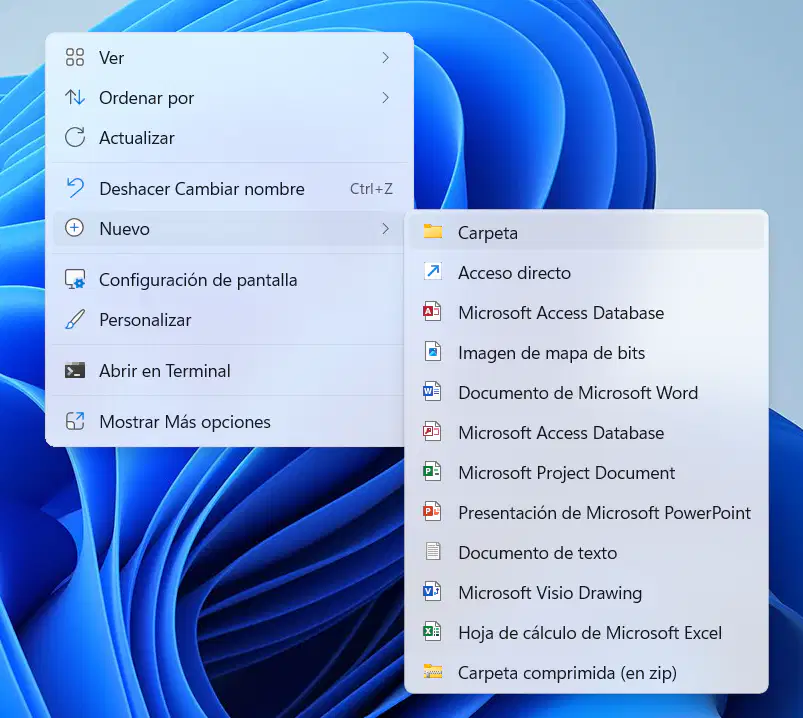The image size is (803, 718).
Task: Click the Excel spreadsheet icon
Action: pos(432,631)
